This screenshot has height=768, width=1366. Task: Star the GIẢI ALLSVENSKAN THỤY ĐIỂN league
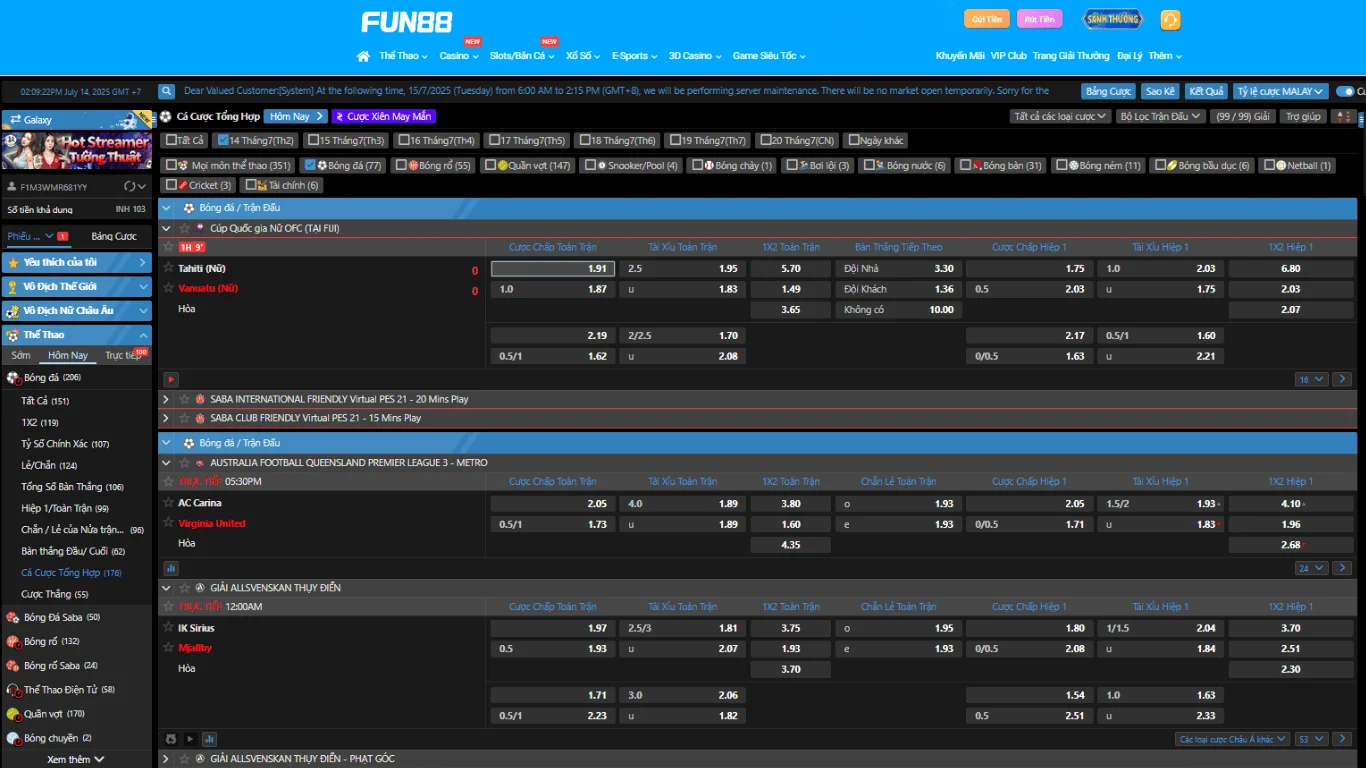click(x=184, y=588)
